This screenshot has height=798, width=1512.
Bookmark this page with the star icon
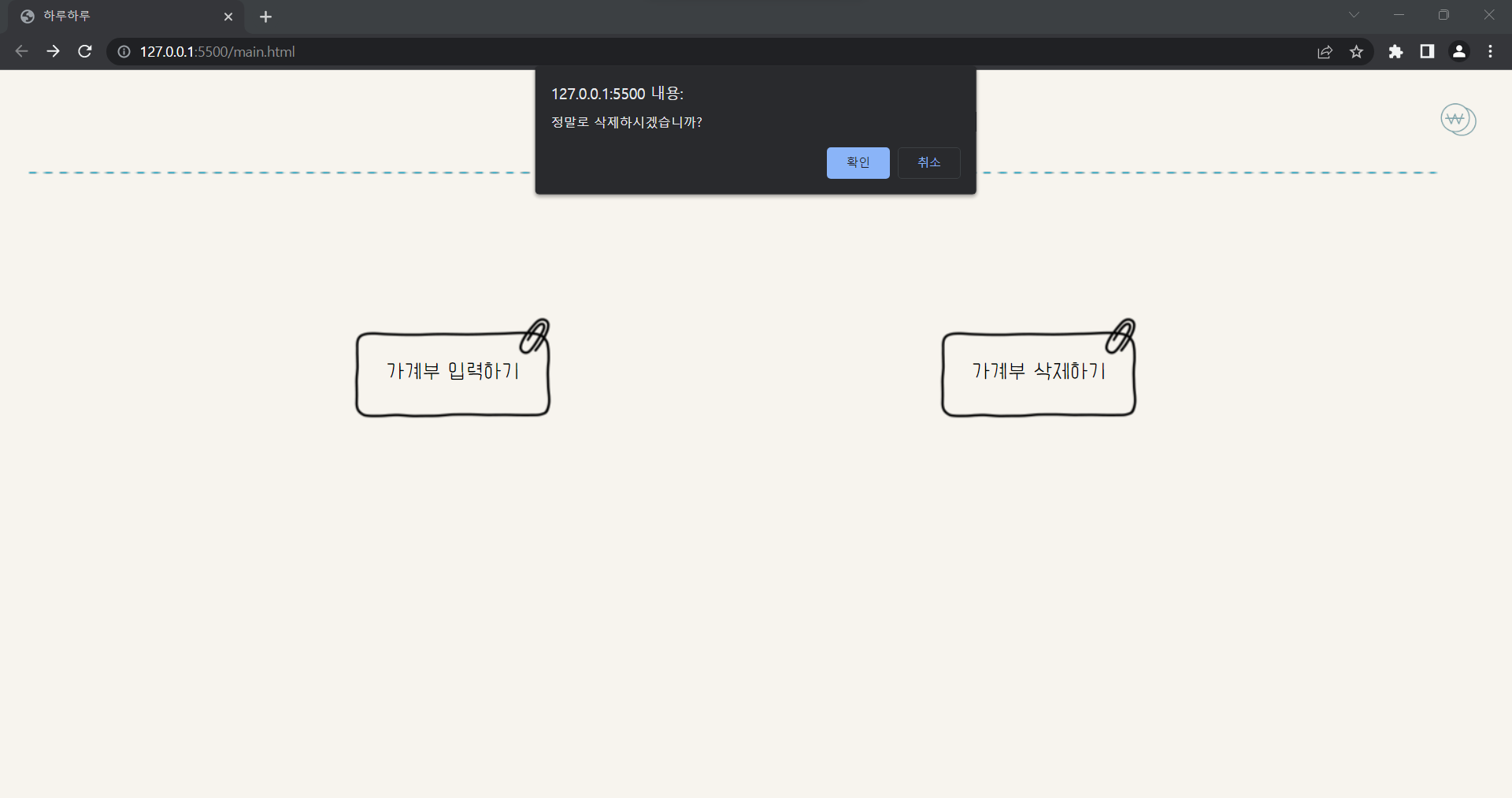click(x=1357, y=52)
